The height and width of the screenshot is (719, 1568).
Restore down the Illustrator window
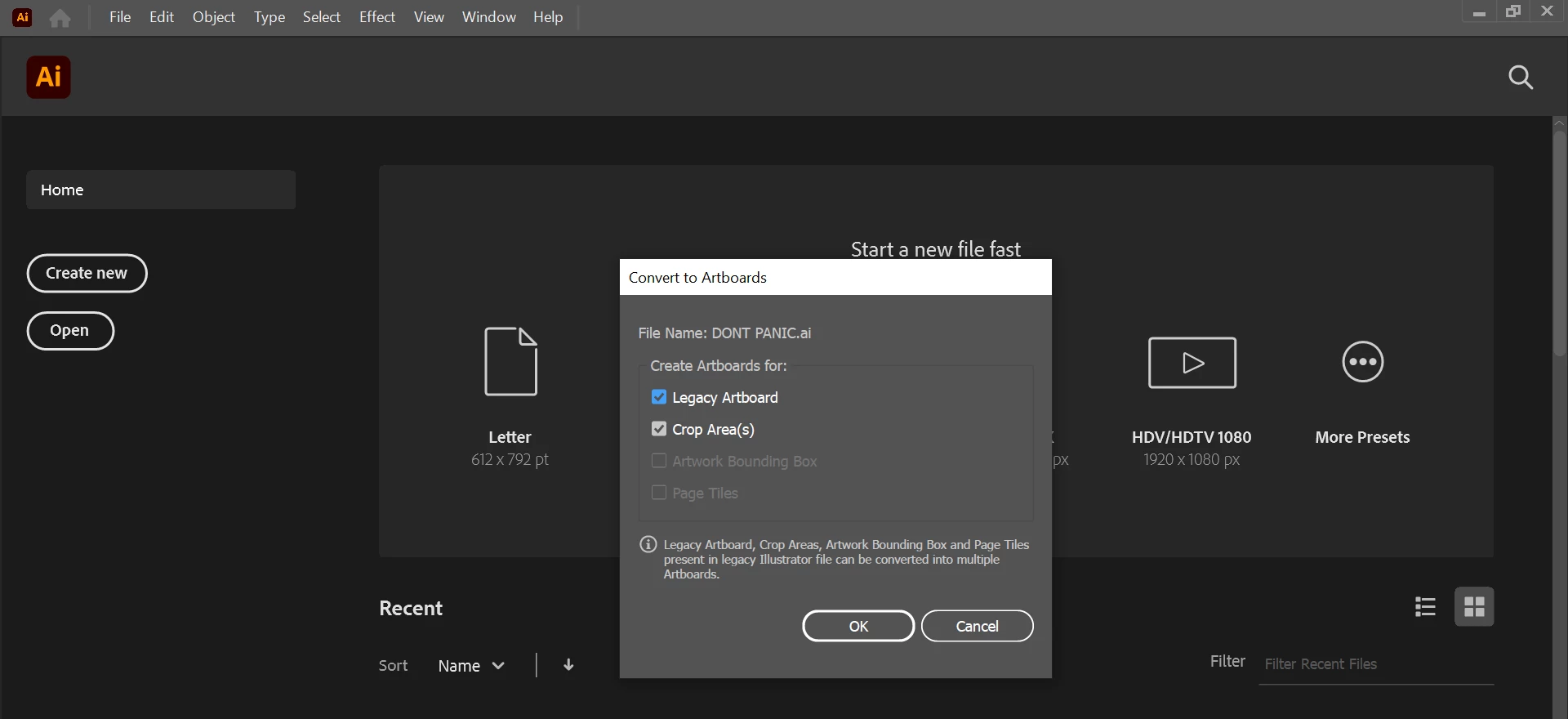[x=1513, y=11]
